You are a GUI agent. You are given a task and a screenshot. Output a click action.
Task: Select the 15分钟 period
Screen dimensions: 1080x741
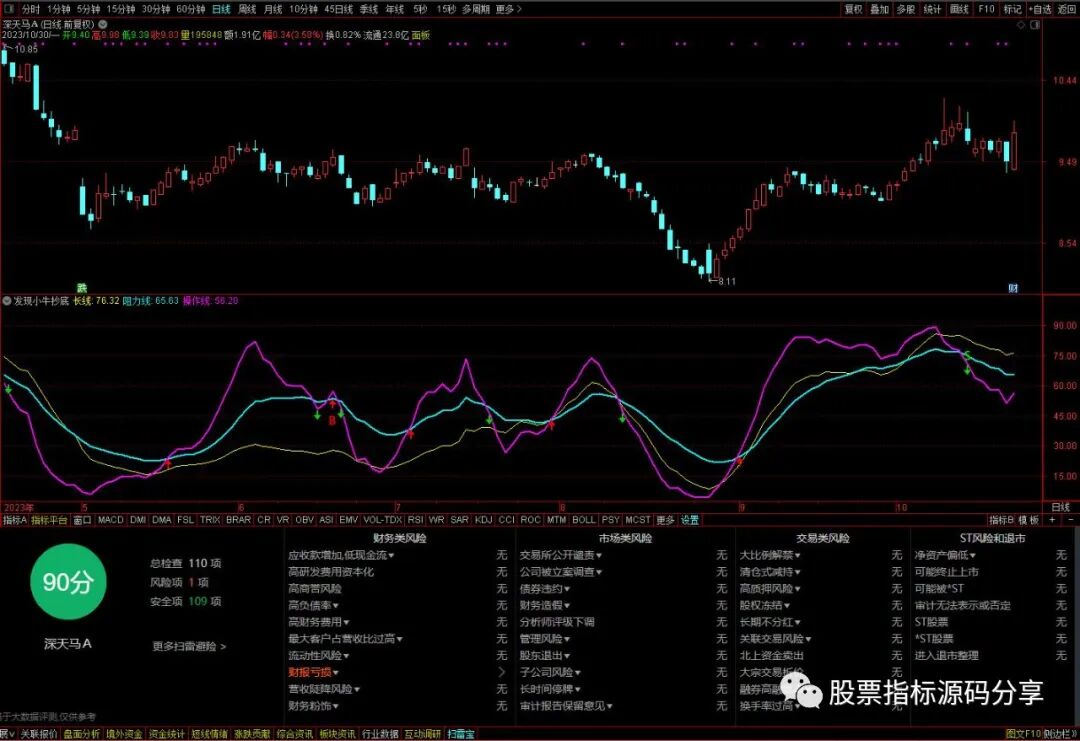point(121,9)
